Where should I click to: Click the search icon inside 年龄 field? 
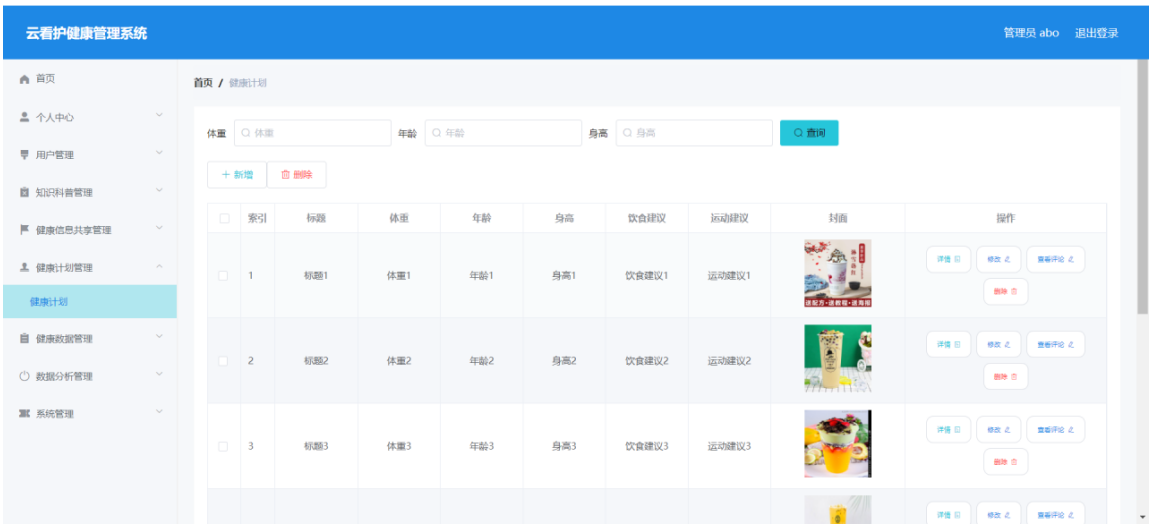436,133
